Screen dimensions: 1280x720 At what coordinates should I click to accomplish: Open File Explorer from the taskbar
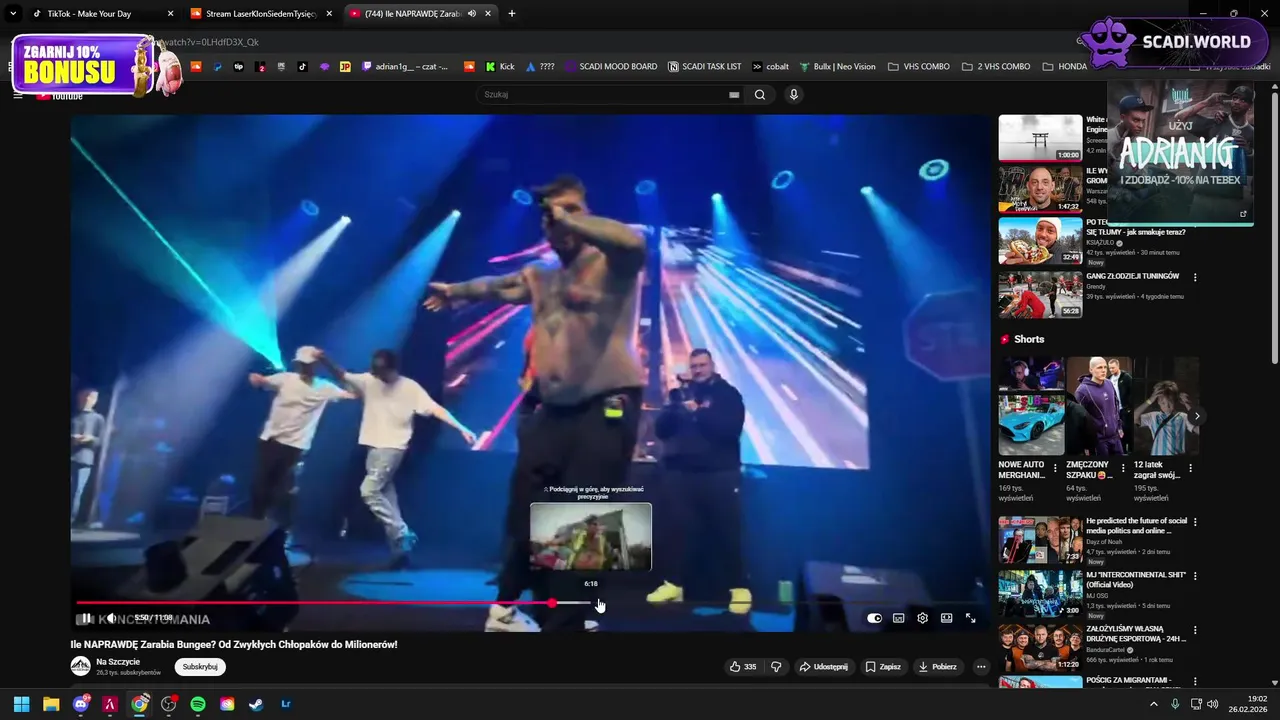click(x=51, y=704)
